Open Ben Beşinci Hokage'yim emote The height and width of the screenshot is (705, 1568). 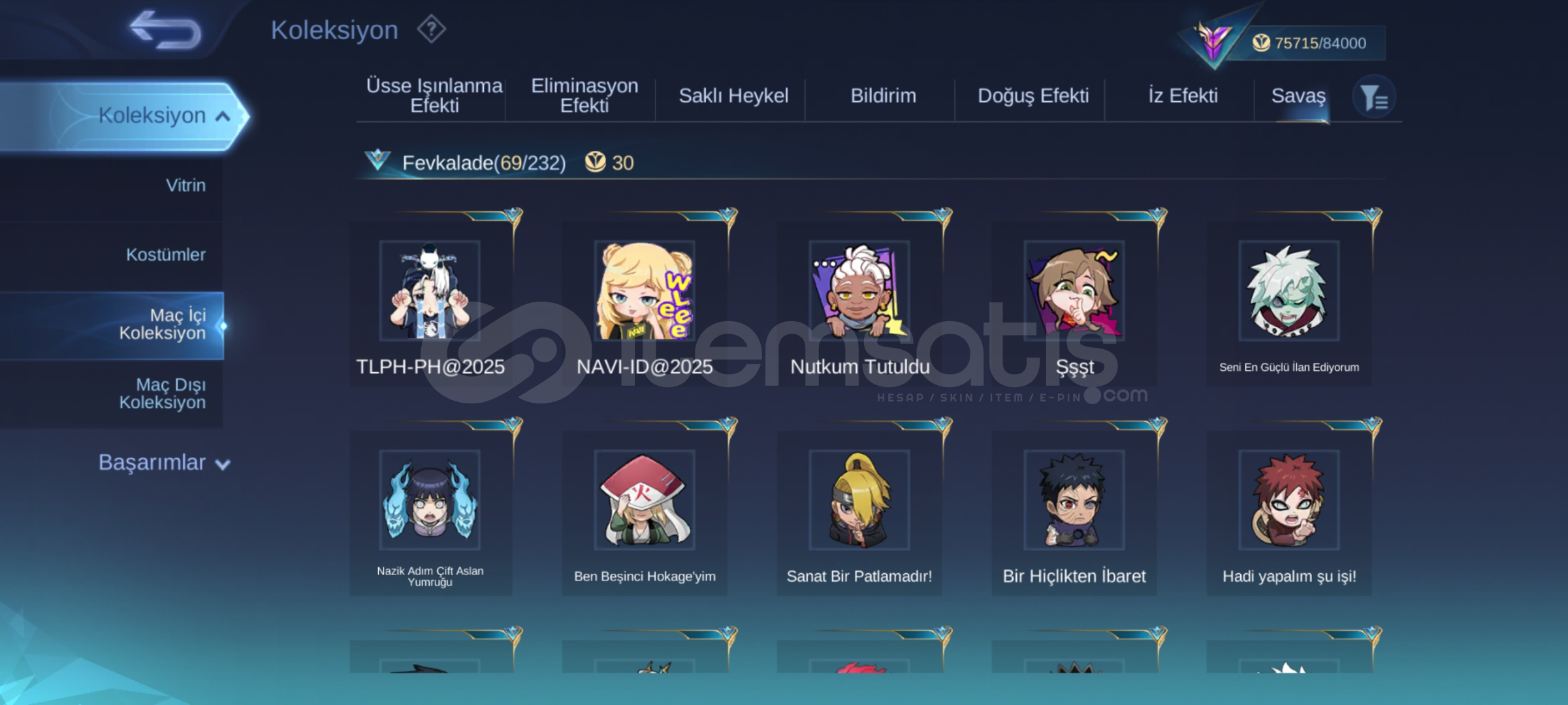point(645,513)
